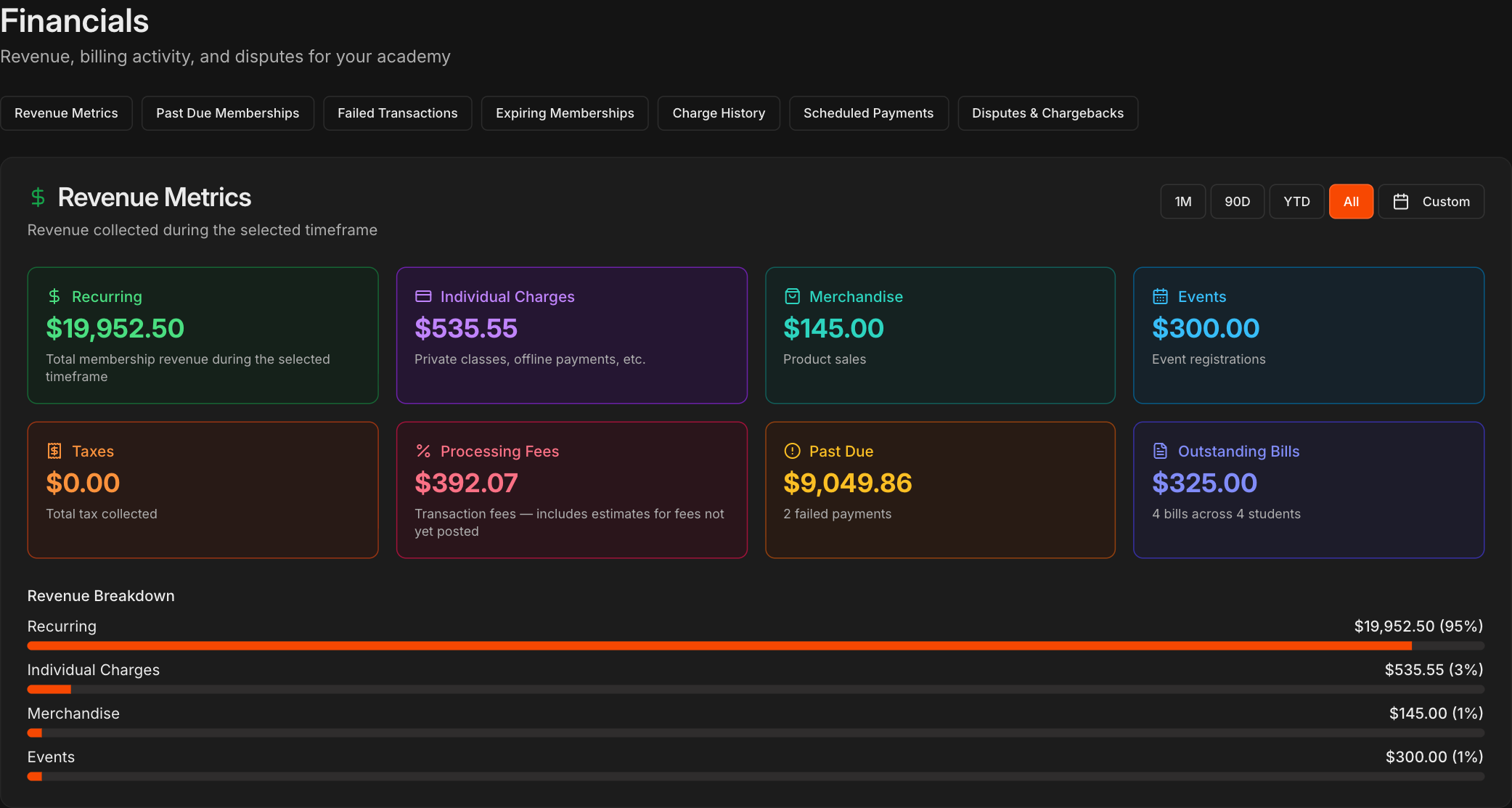Click the calendar icon in Custom button
The image size is (1512, 808).
point(1401,202)
